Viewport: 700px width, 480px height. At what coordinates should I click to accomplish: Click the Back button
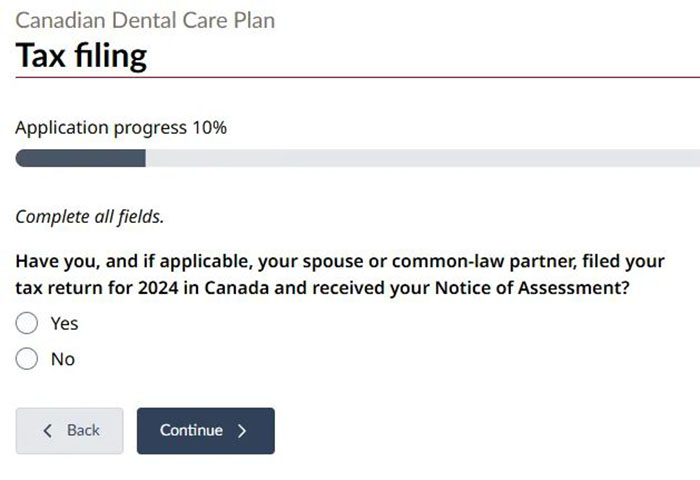[x=69, y=430]
